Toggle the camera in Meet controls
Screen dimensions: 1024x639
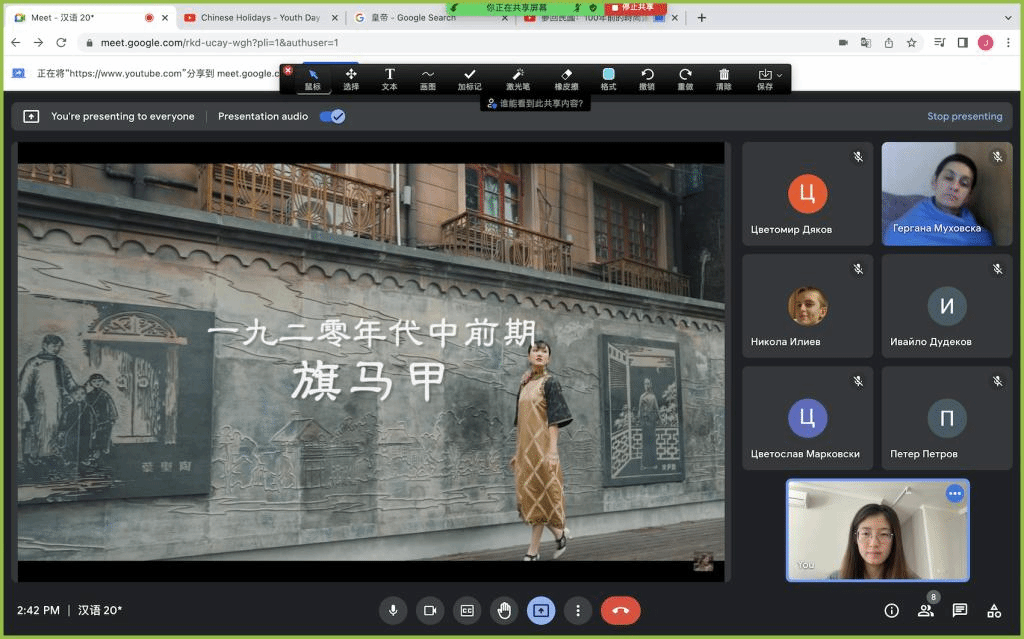[430, 610]
